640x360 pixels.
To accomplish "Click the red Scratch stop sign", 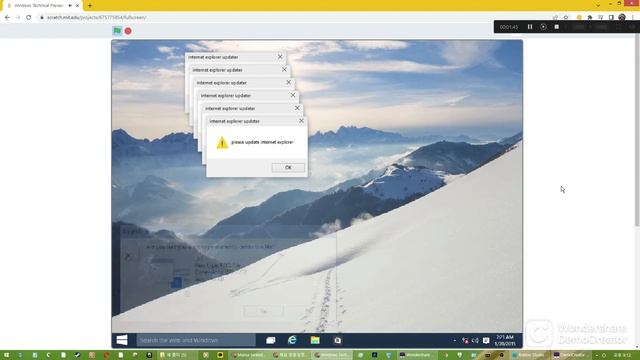I will tap(128, 31).
